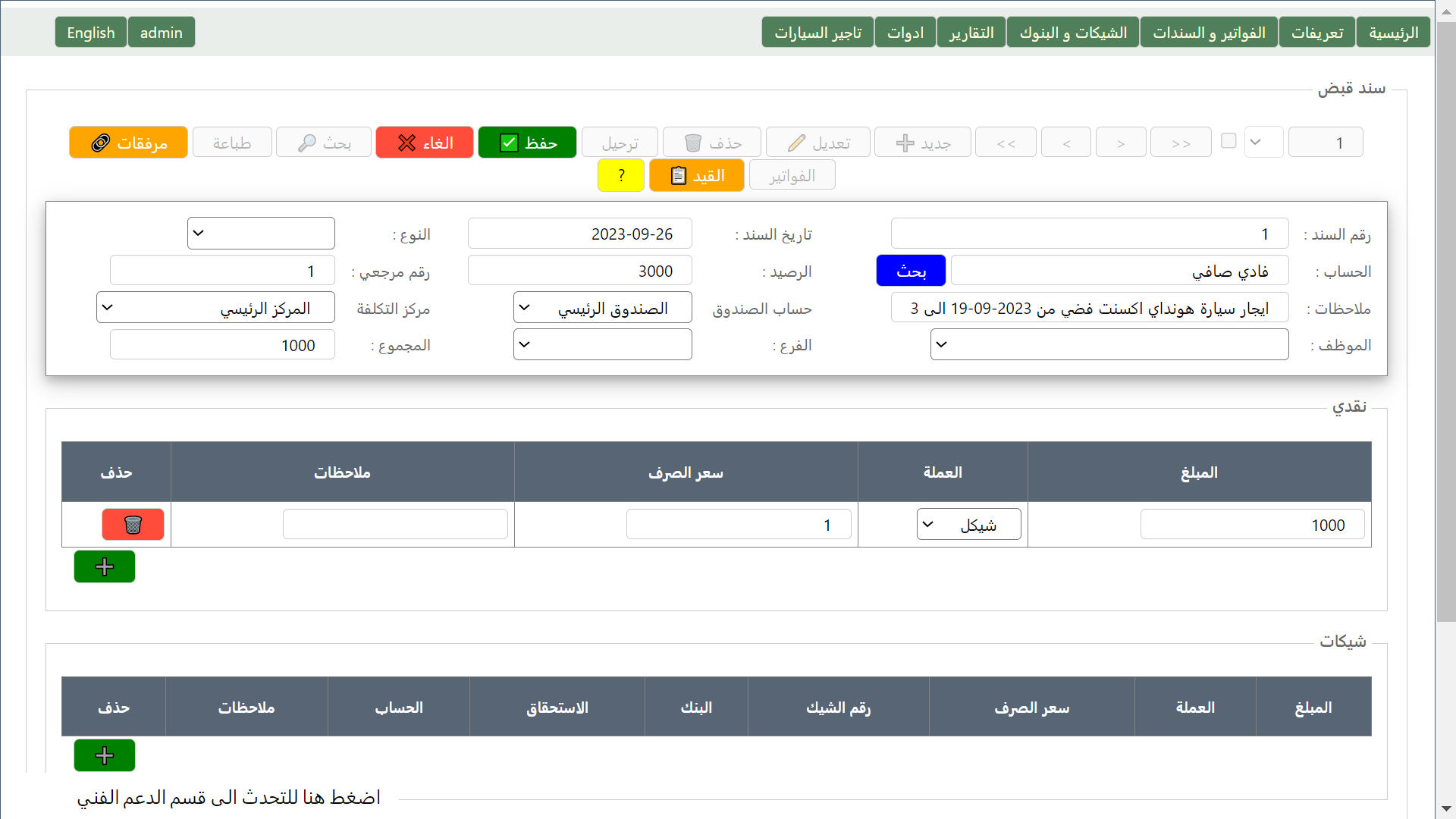Open attachments (مرفقات) paperclip button

pos(128,143)
